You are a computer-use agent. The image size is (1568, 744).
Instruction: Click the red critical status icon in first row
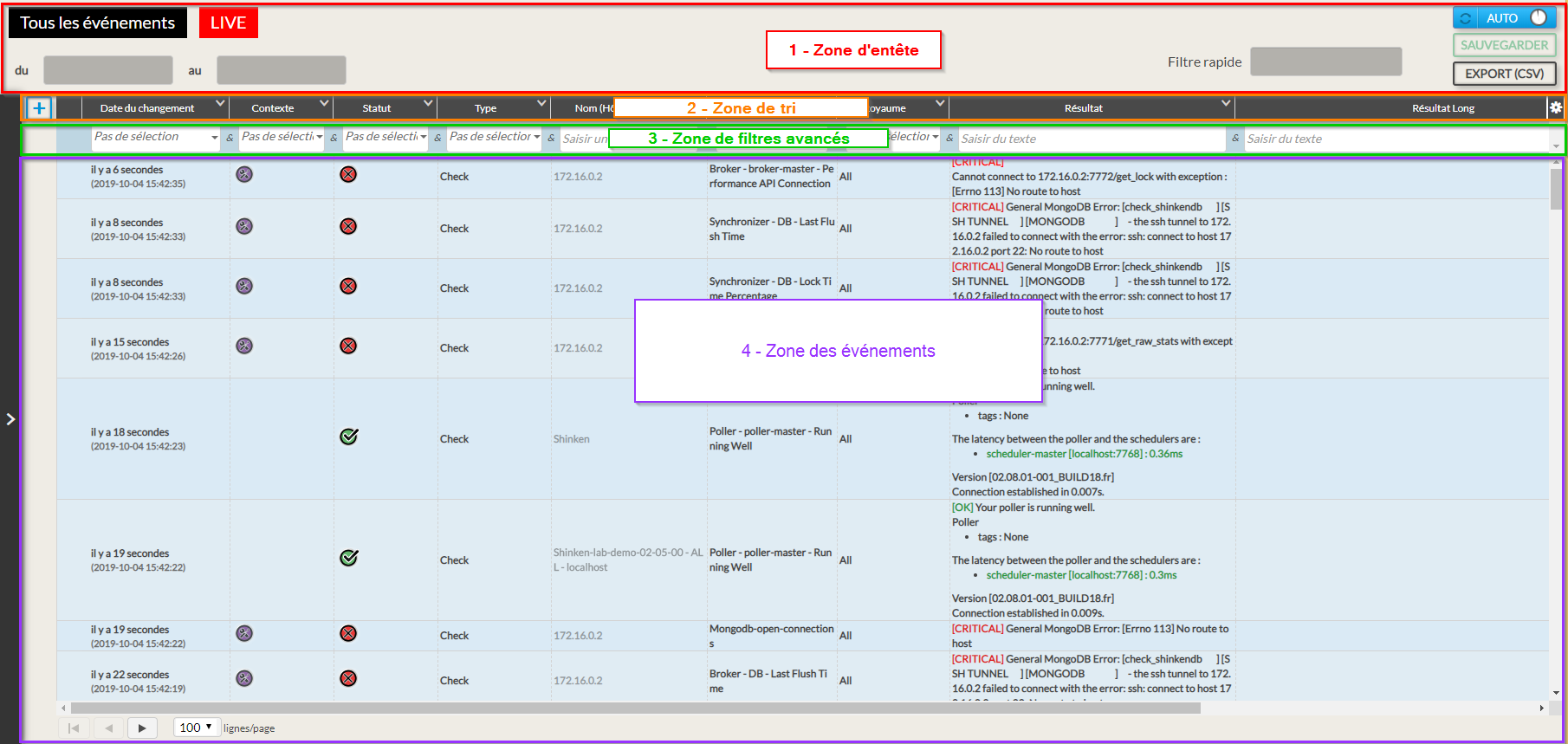348,175
